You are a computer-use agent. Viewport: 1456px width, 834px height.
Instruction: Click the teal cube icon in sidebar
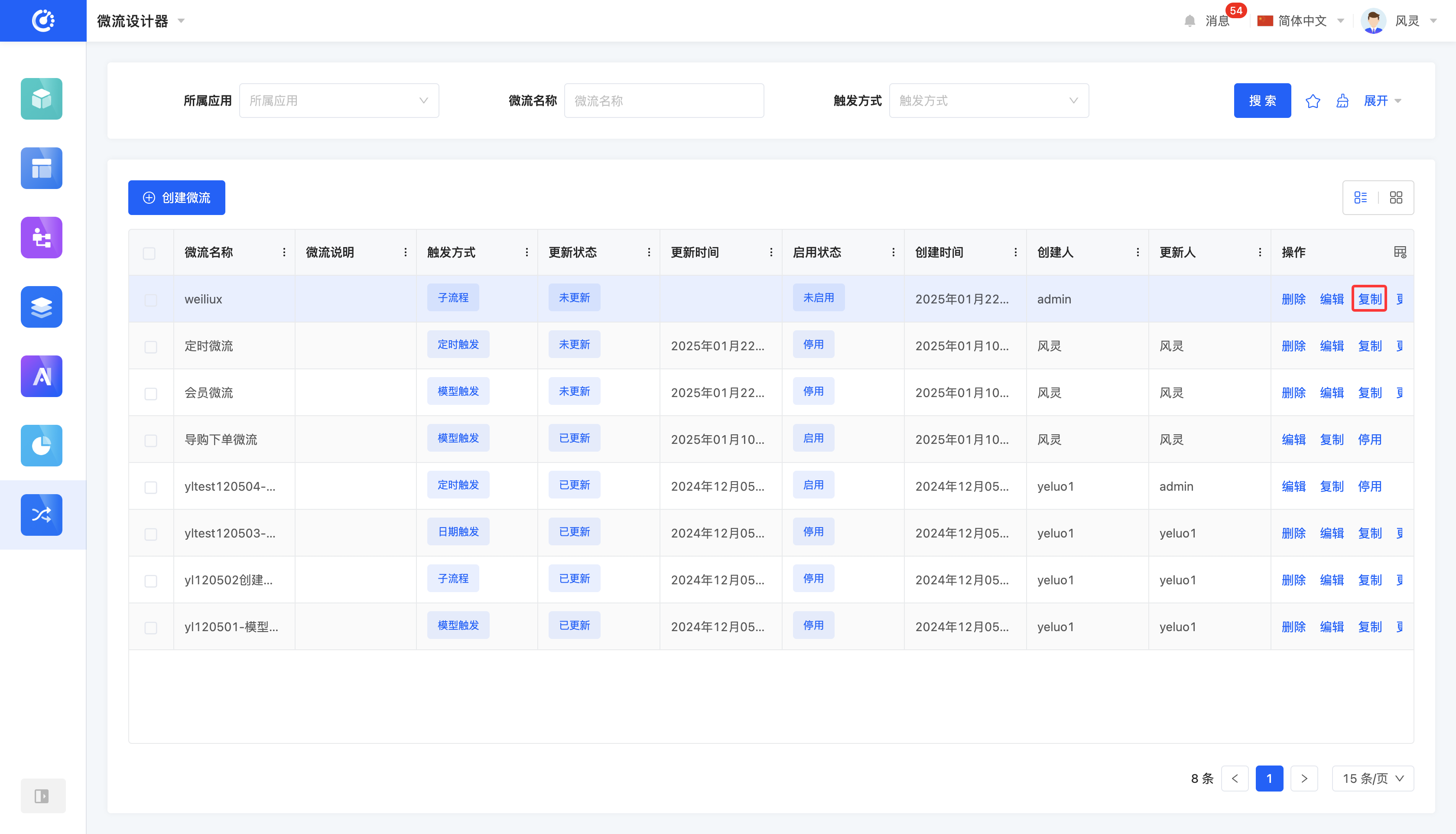(41, 98)
